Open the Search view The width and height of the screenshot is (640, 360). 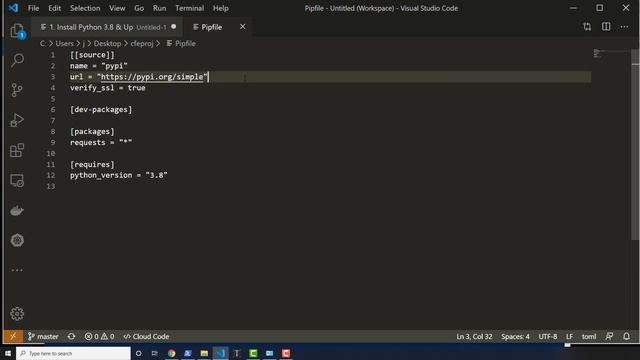[x=17, y=60]
